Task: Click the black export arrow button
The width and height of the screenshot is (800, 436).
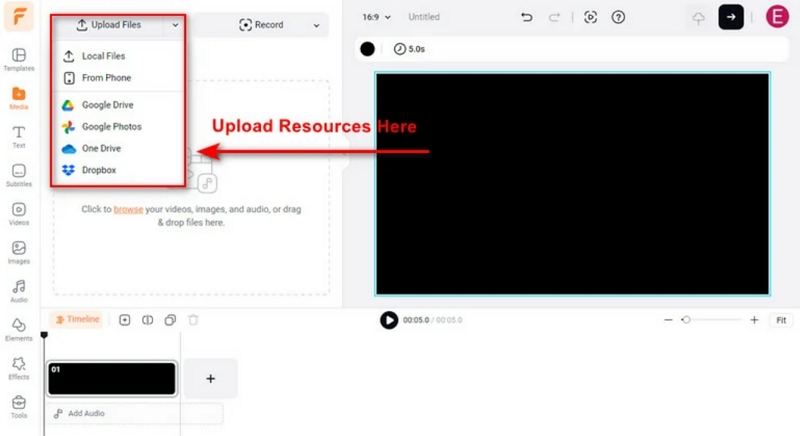Action: pos(731,17)
